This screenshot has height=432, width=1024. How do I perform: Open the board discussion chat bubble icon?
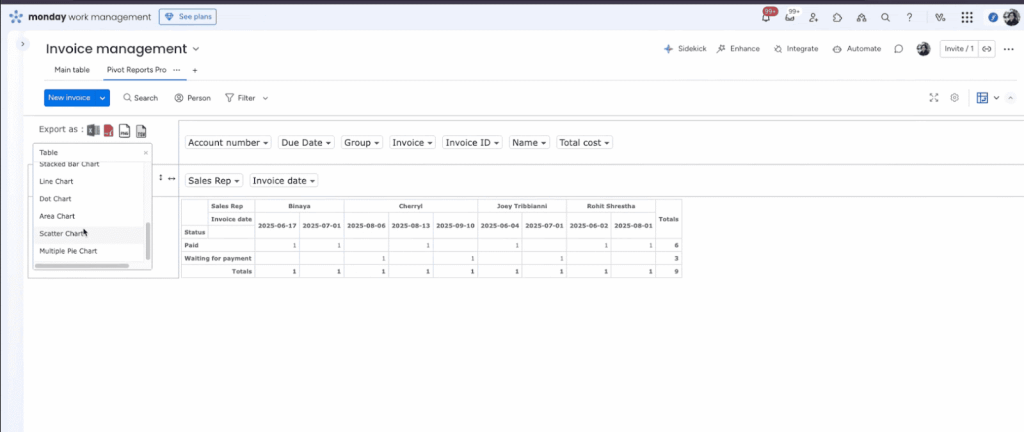click(x=899, y=49)
